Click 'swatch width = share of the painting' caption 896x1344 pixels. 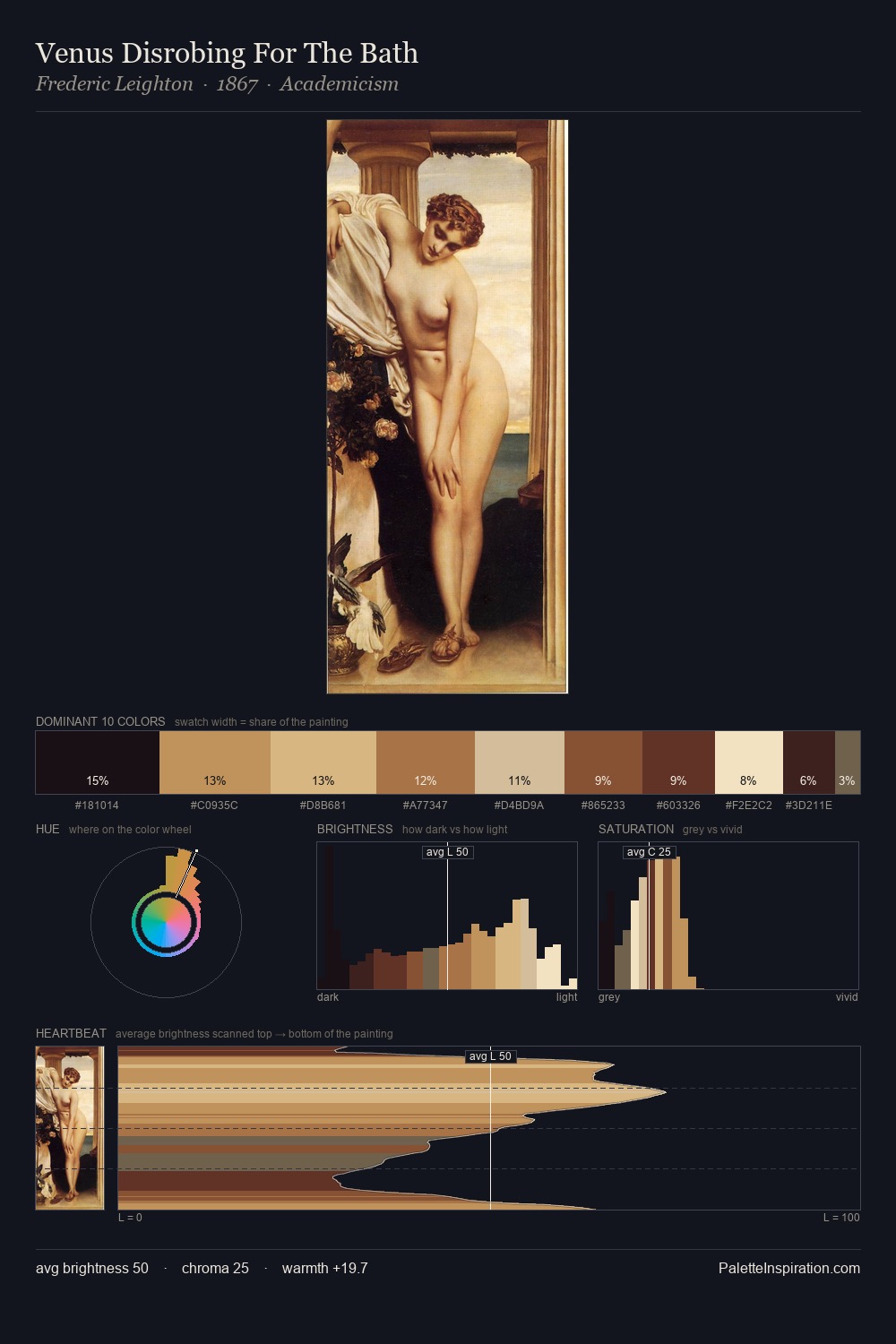pos(262,722)
